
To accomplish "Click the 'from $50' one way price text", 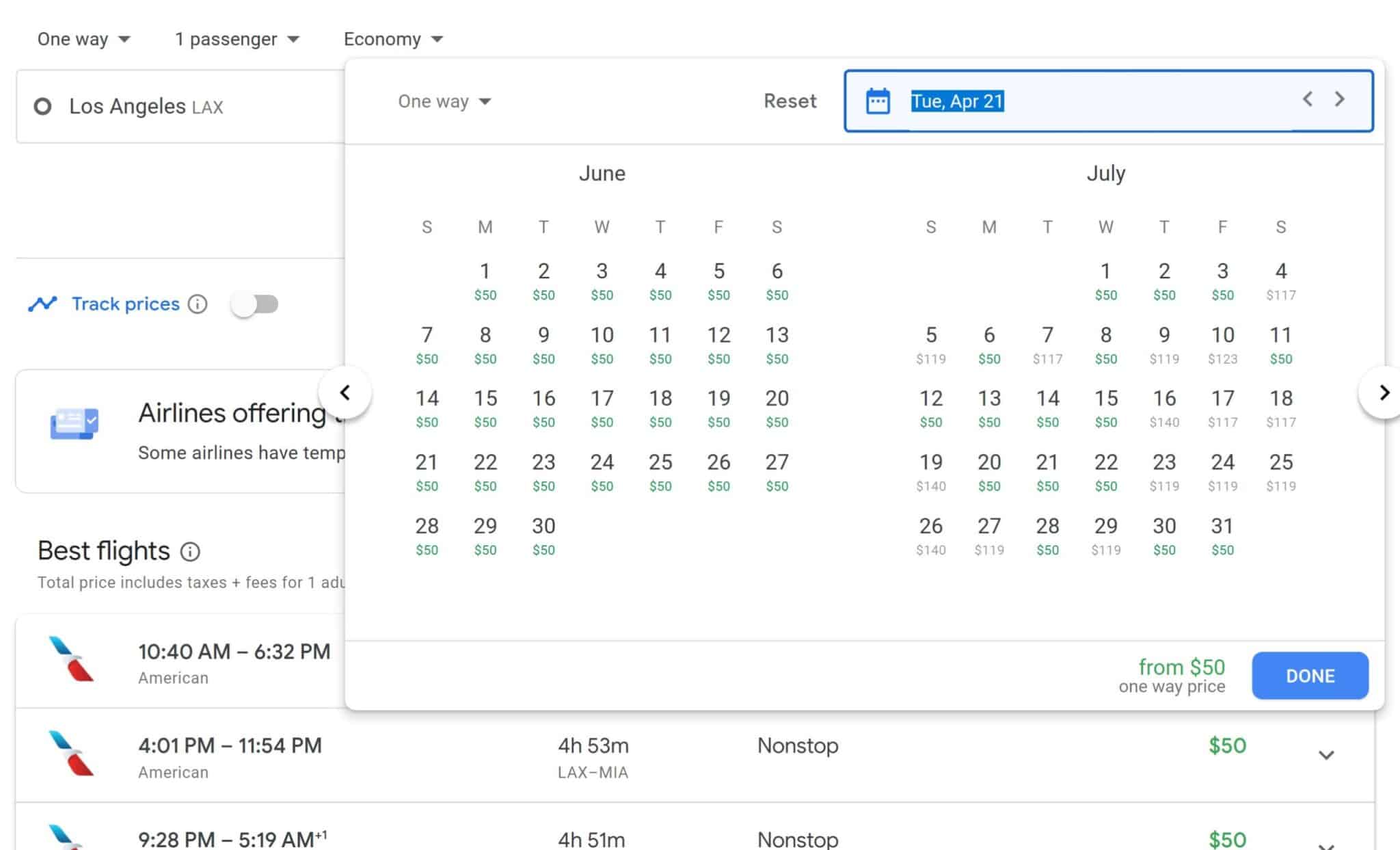I will coord(1181,667).
